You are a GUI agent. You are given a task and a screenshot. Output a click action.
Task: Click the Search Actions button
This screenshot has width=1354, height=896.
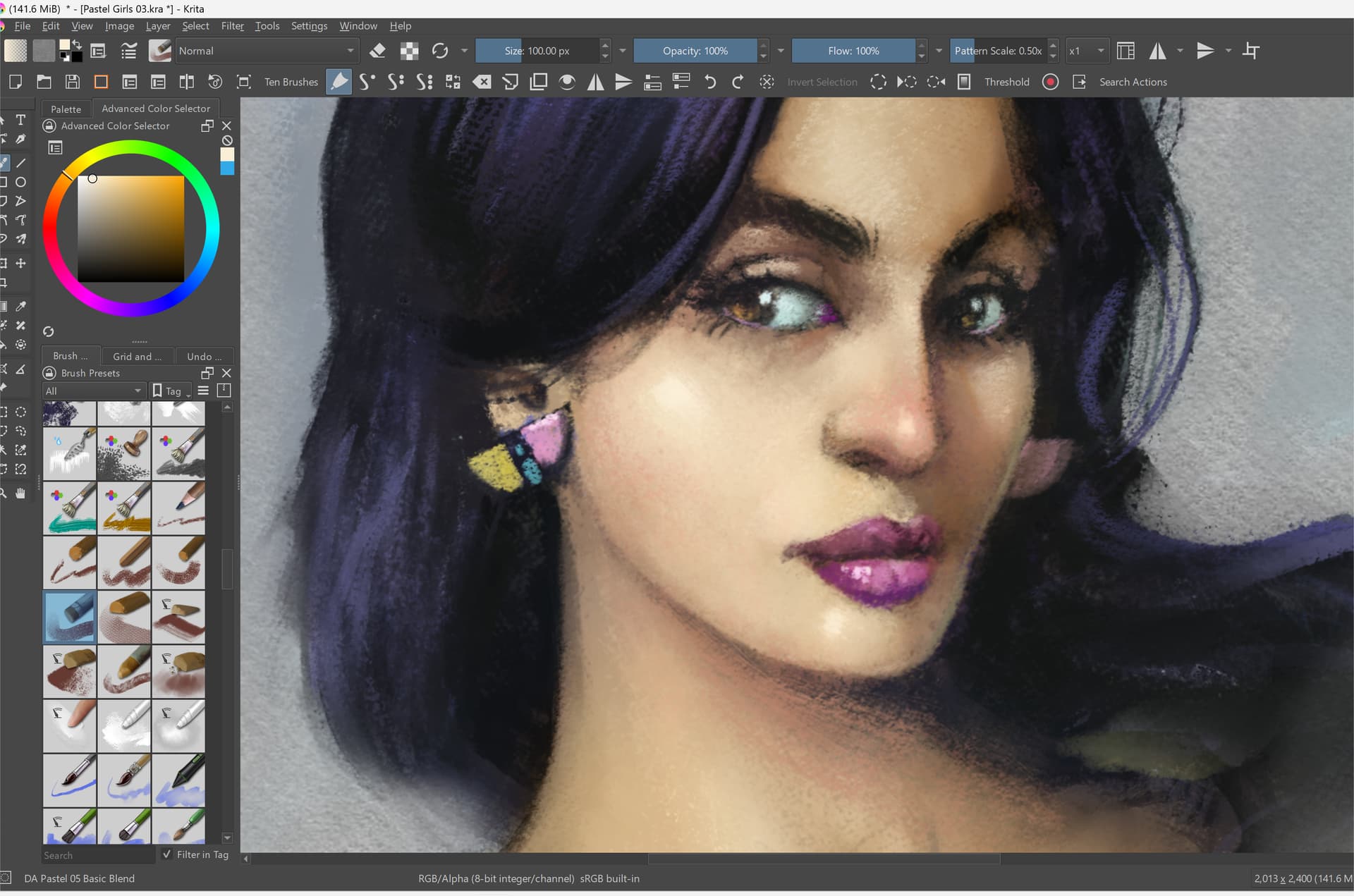click(x=1133, y=82)
